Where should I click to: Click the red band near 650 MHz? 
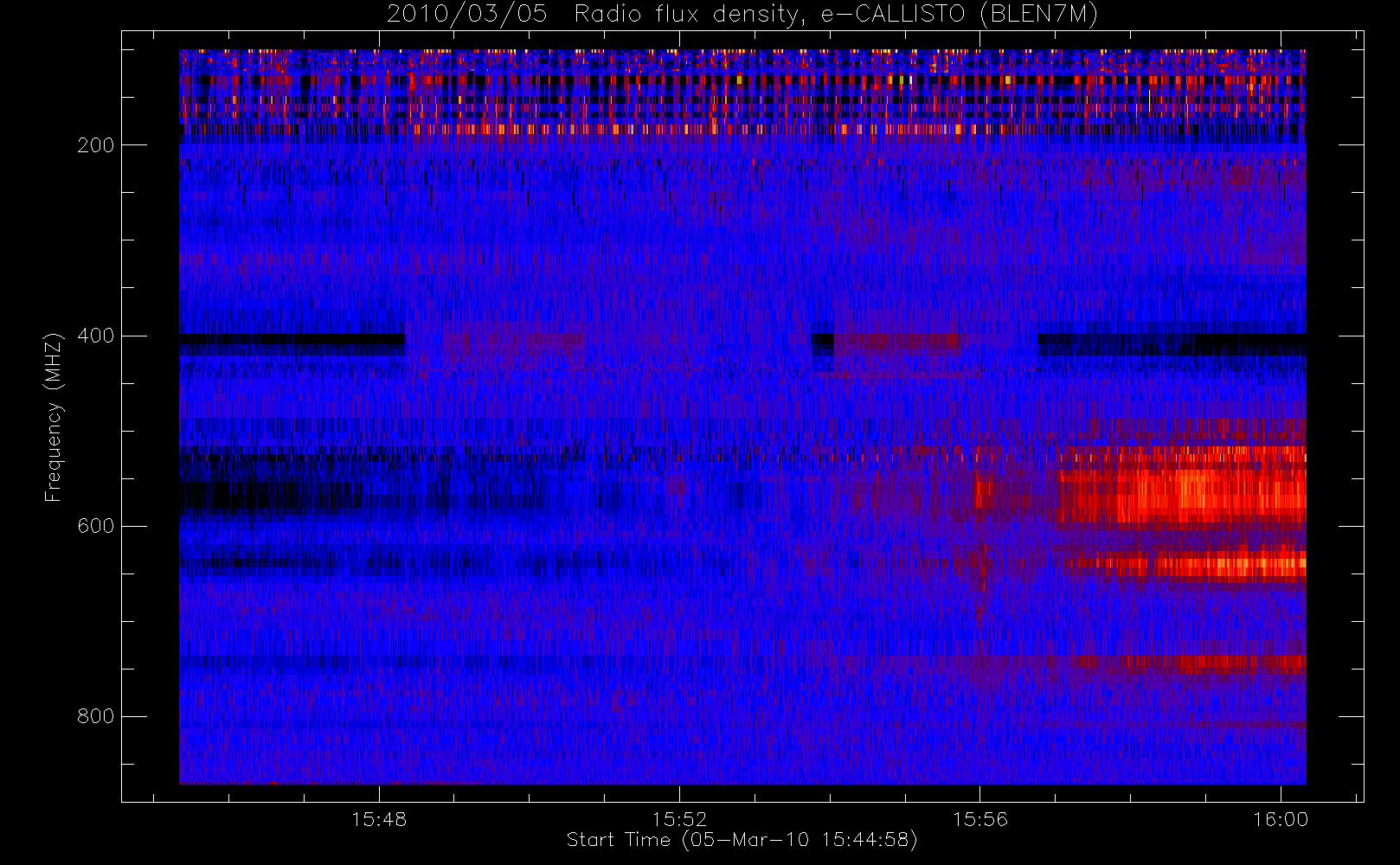tap(1190, 565)
